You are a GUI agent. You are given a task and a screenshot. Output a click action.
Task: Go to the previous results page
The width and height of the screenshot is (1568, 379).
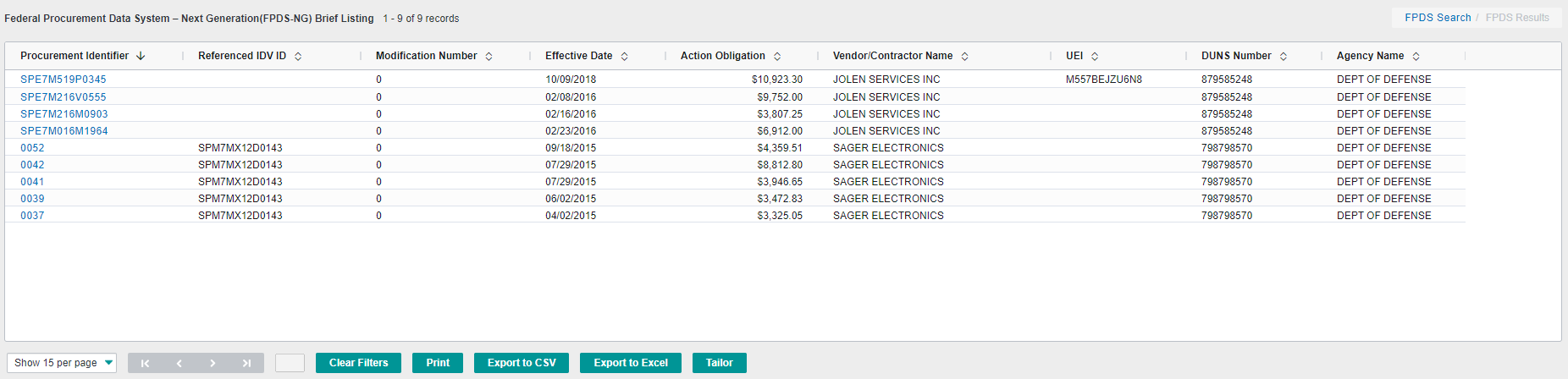point(179,363)
